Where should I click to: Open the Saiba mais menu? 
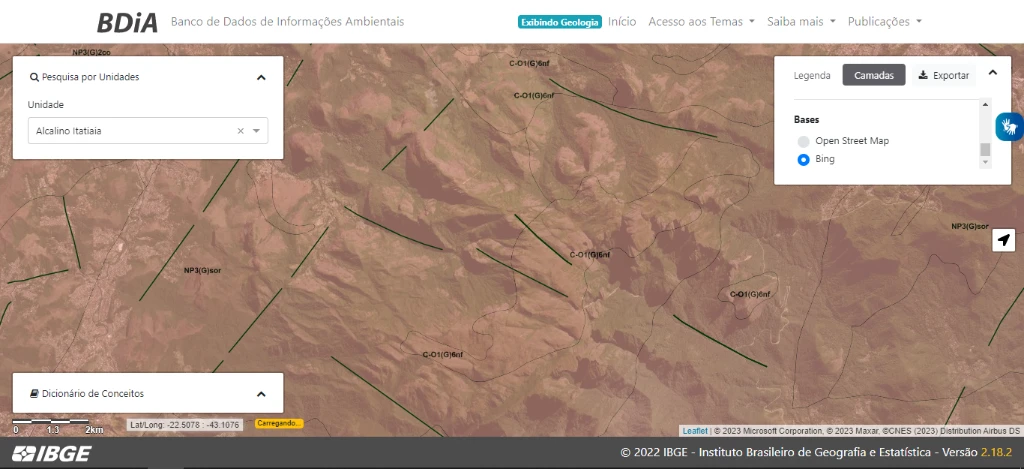click(x=801, y=22)
